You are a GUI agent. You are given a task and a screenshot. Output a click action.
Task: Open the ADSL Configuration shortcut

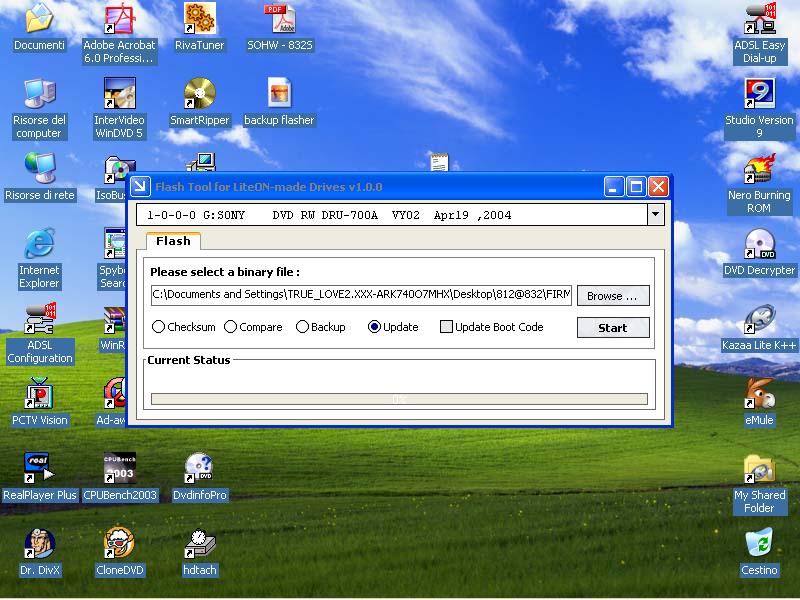39,318
